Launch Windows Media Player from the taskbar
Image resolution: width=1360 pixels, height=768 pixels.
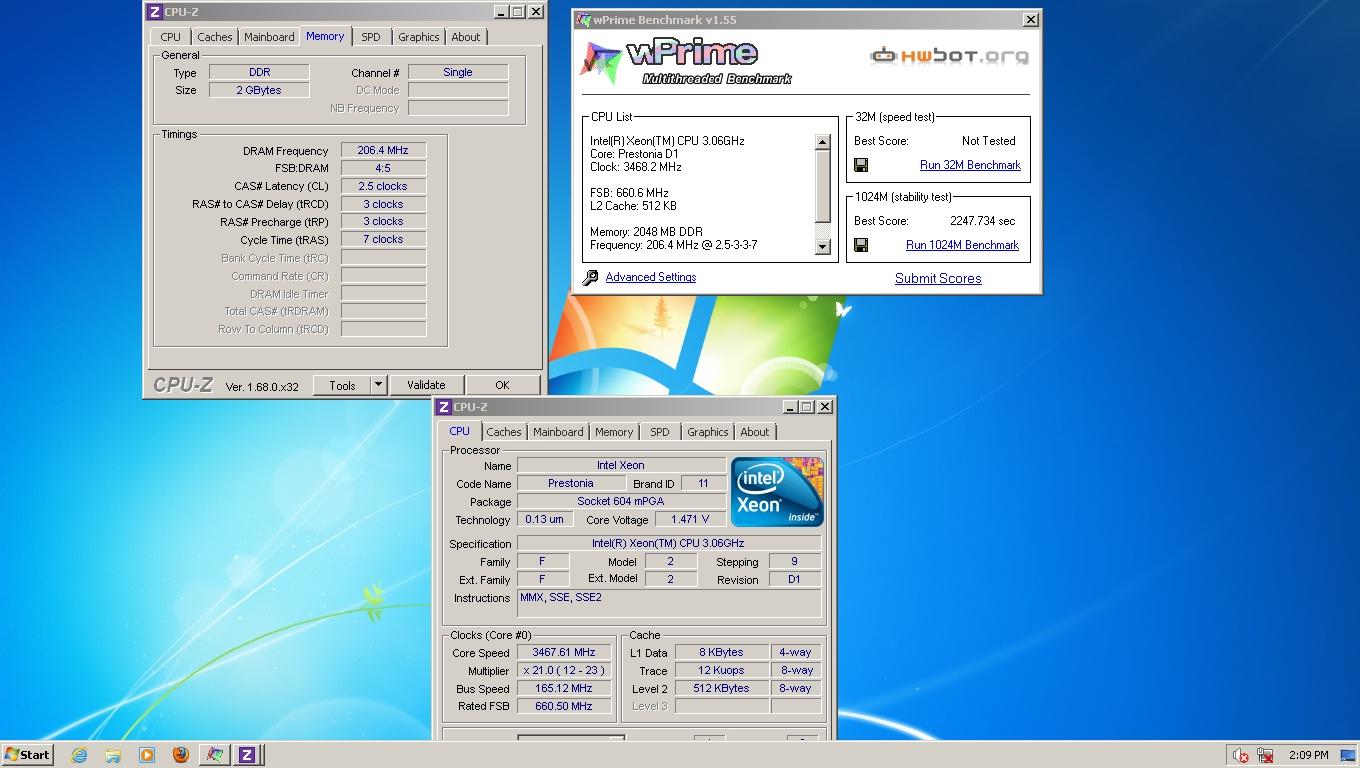point(147,755)
